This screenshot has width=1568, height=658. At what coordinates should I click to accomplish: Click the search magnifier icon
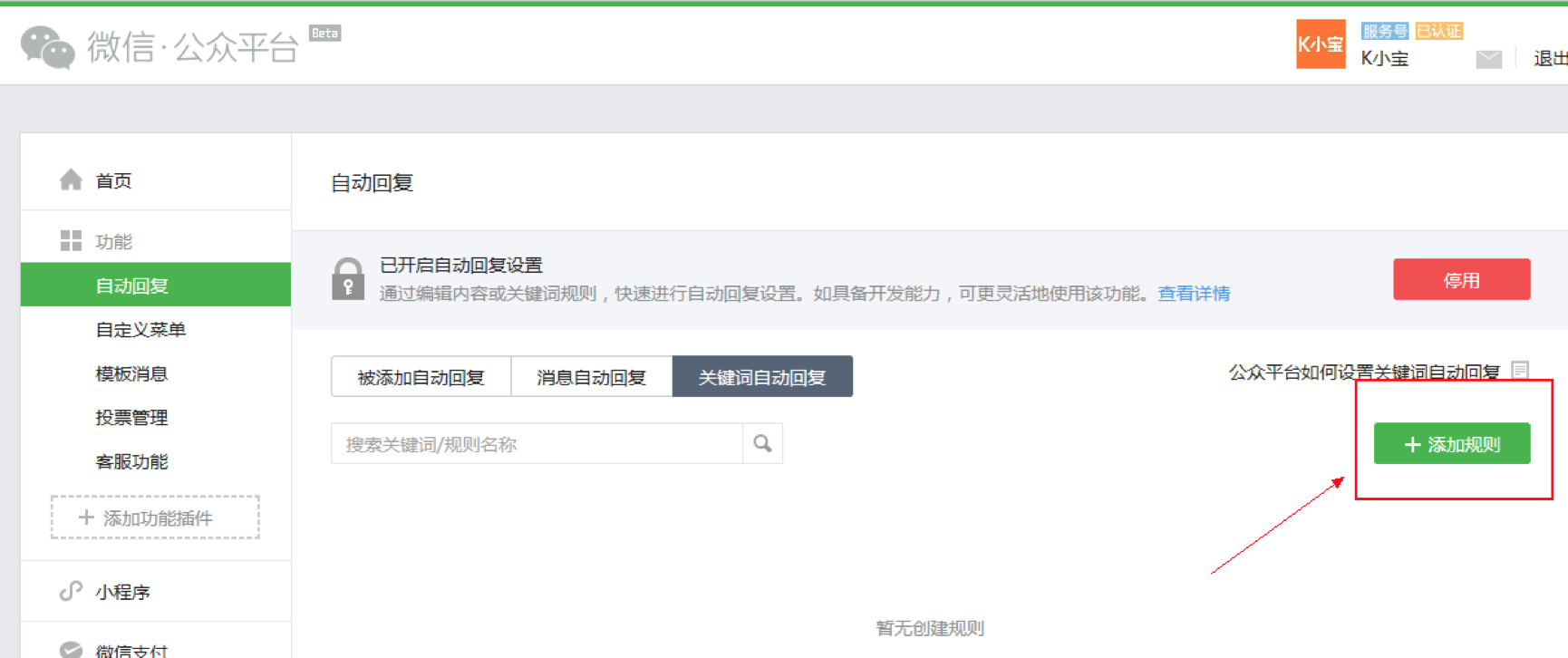coord(762,443)
